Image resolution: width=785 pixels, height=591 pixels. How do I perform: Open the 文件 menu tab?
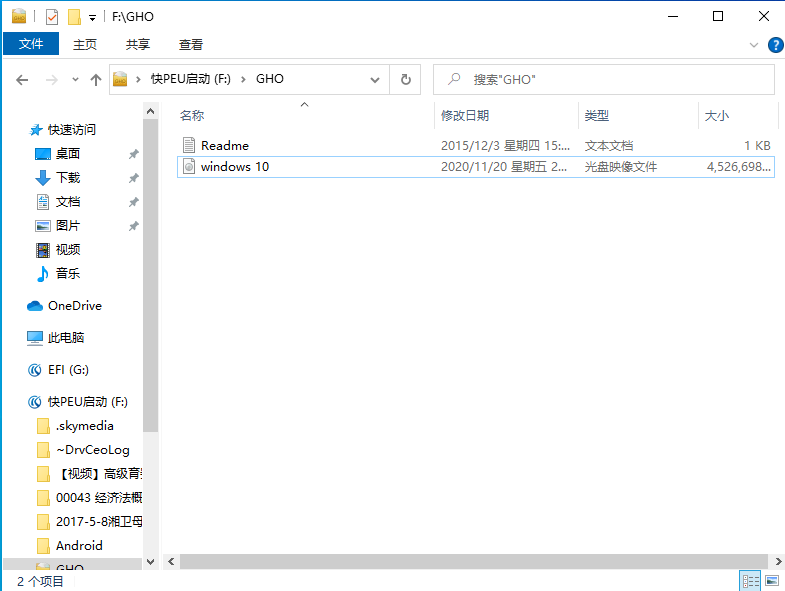tap(31, 44)
